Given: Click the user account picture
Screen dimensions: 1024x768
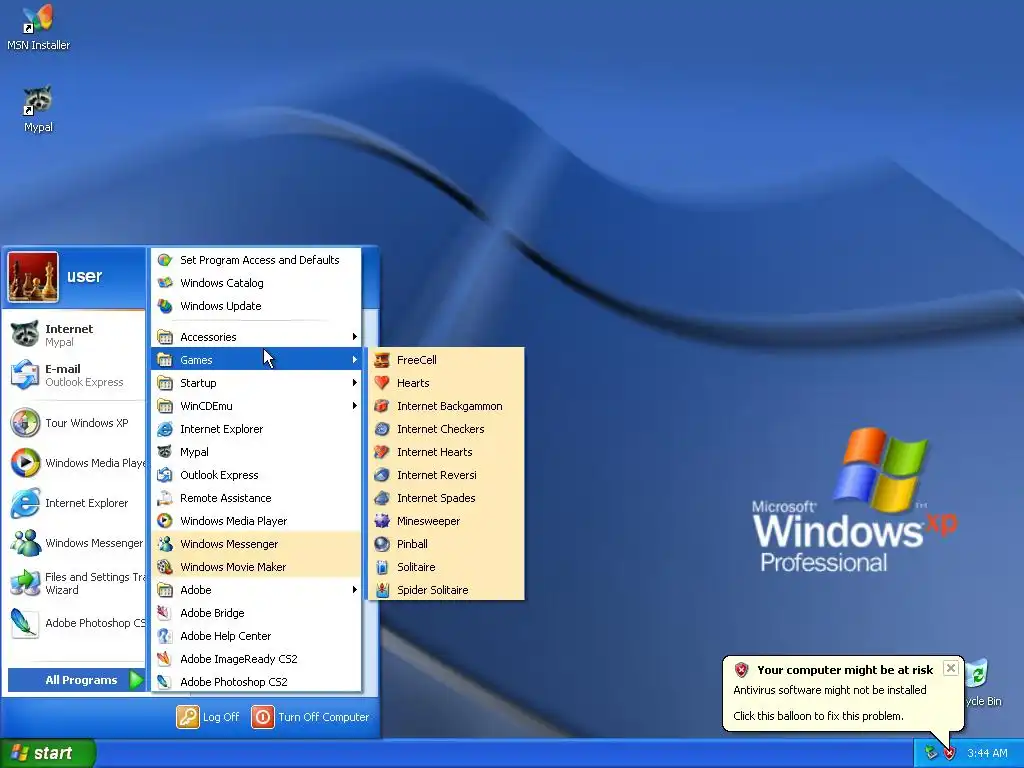Looking at the screenshot, I should click(x=33, y=277).
